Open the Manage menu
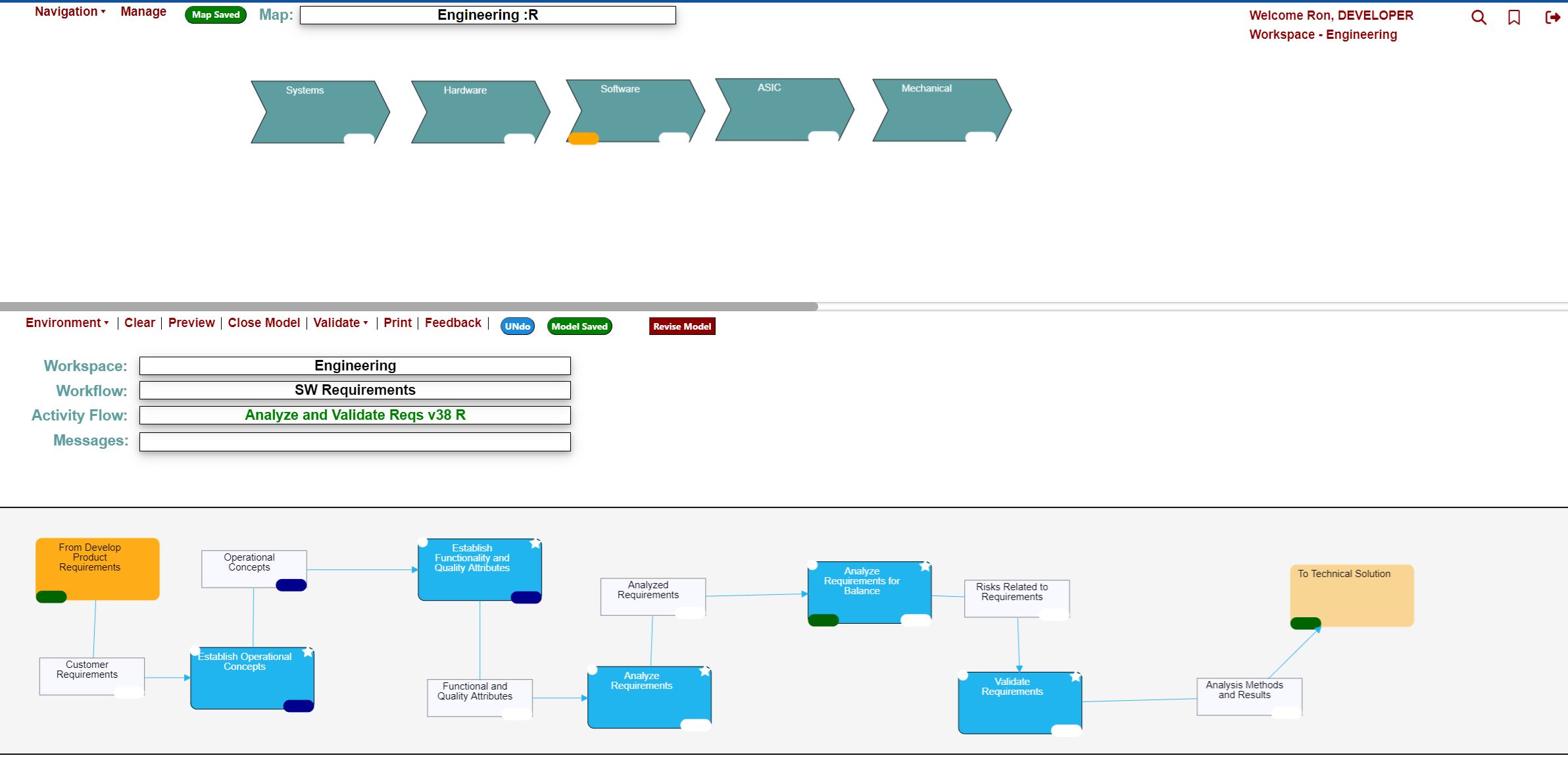The width and height of the screenshot is (1568, 762). [x=143, y=11]
